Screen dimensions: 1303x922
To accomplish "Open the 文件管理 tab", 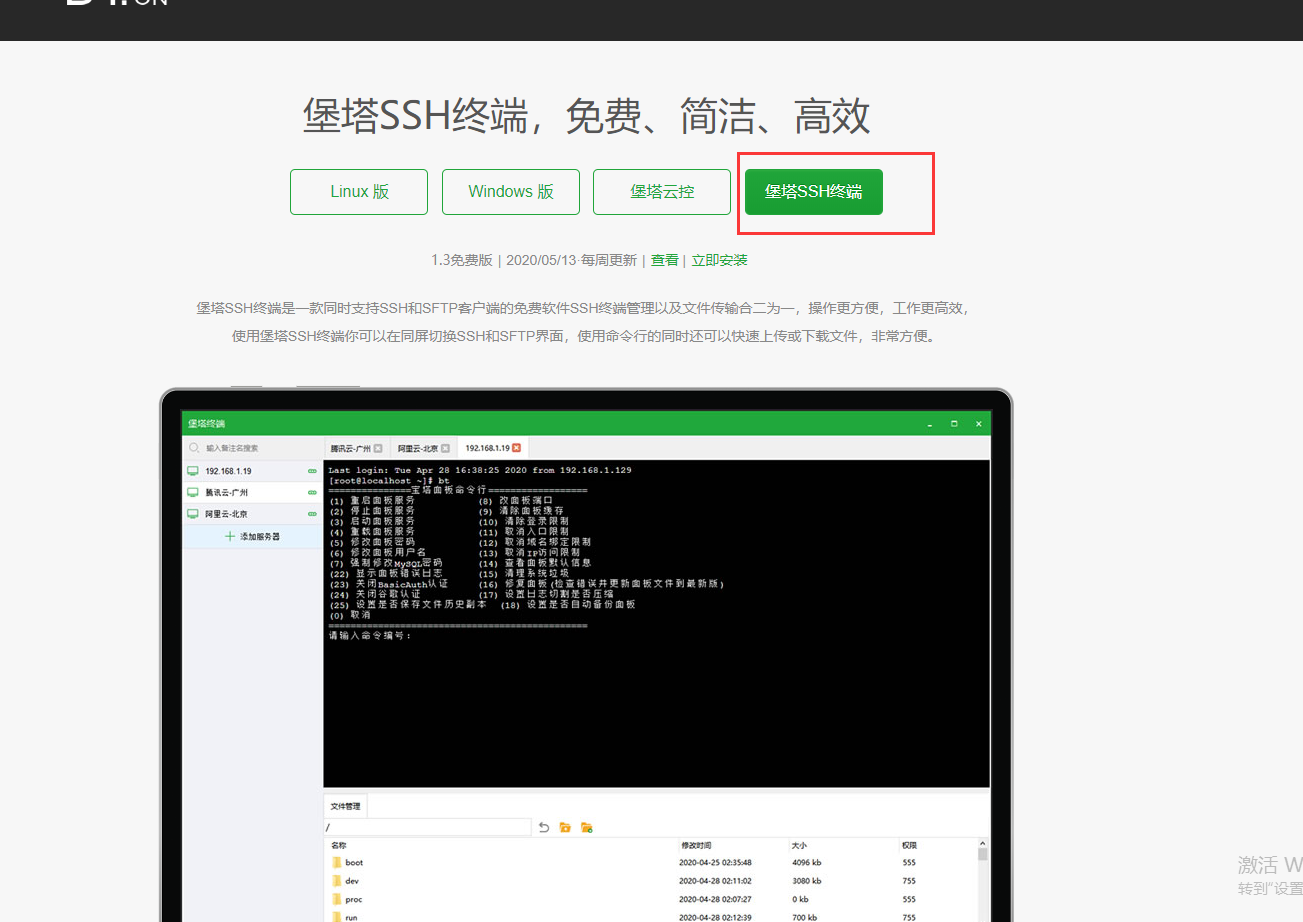I will point(346,806).
